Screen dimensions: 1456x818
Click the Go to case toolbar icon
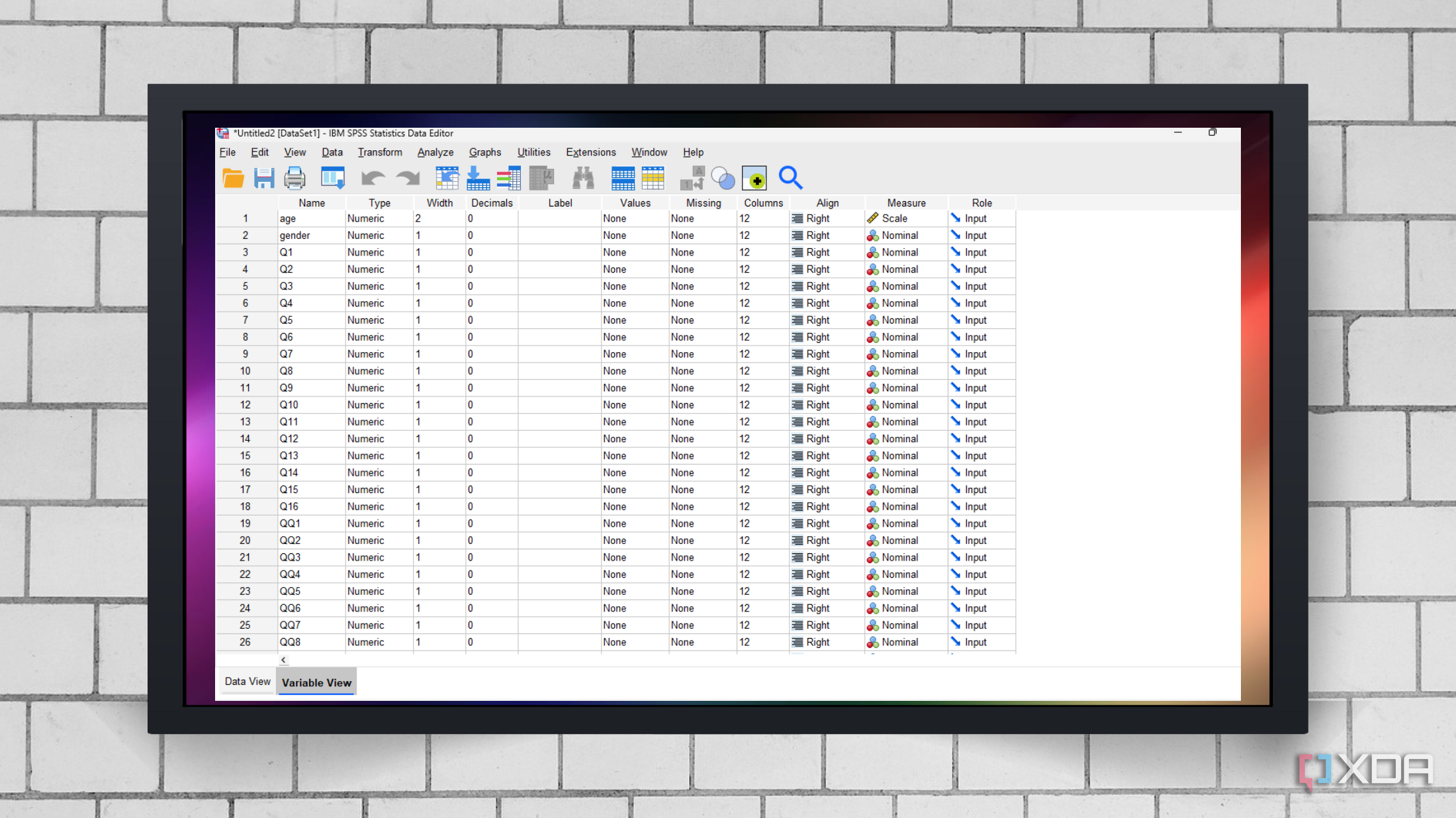[x=447, y=179]
